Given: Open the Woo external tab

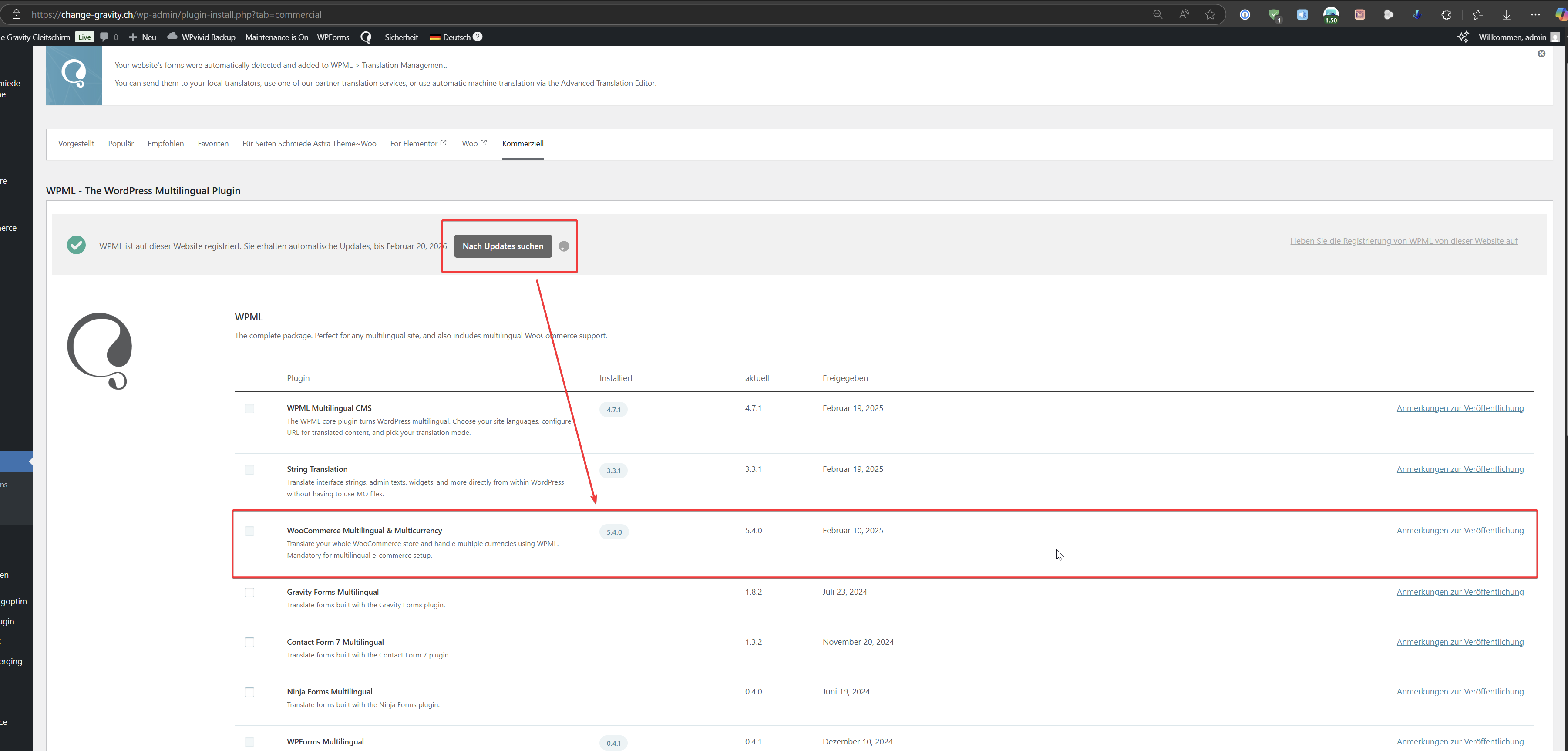Looking at the screenshot, I should tap(474, 144).
